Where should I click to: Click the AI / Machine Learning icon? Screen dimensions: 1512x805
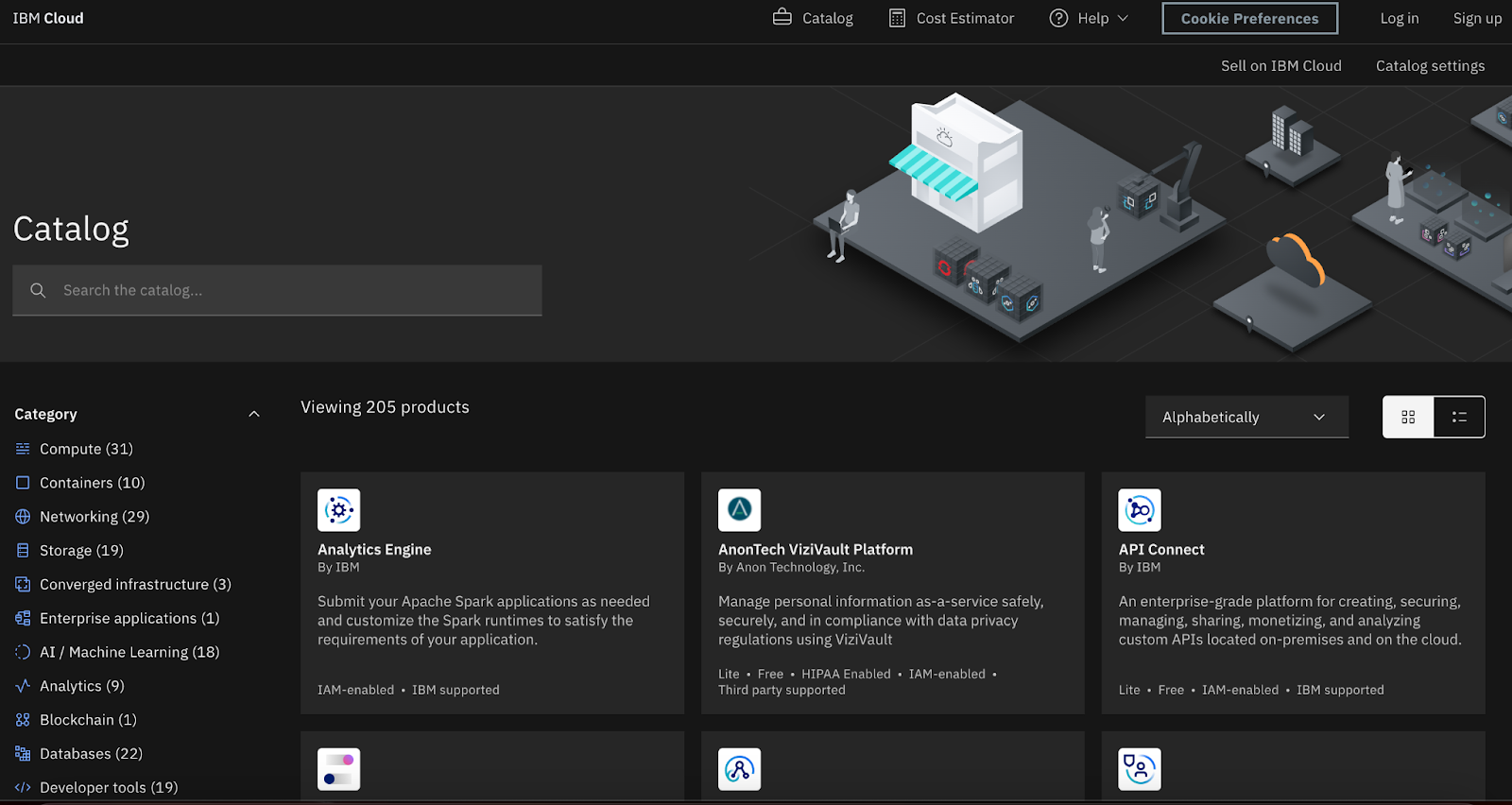[23, 652]
